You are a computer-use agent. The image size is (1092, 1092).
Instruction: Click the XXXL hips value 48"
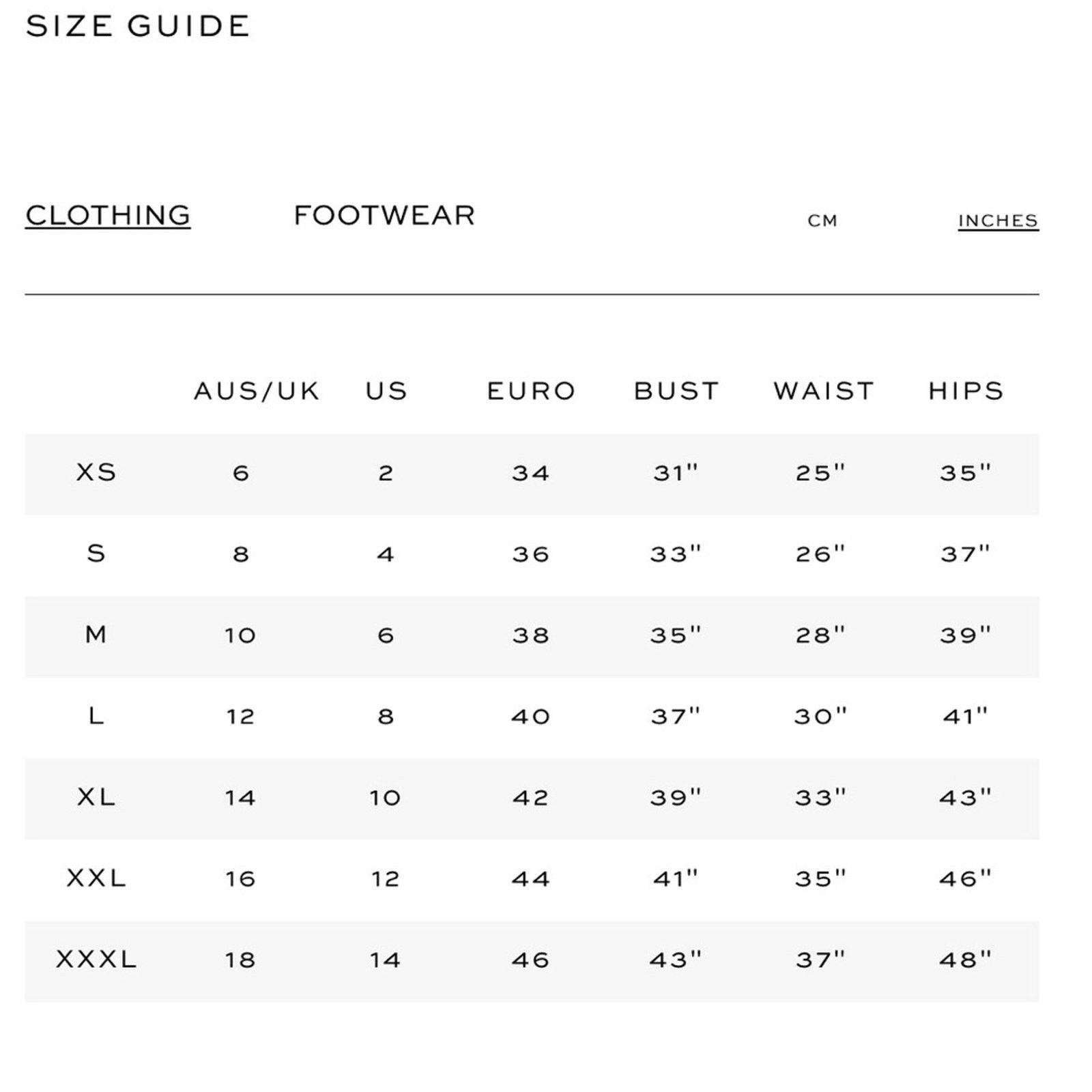pos(965,960)
